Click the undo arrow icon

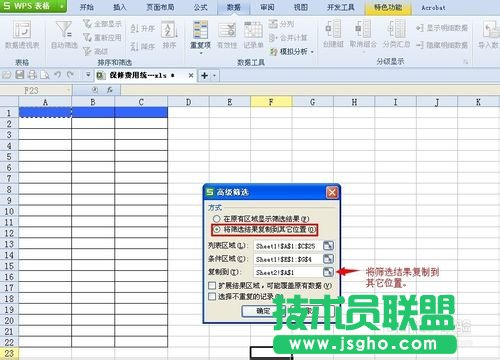click(57, 75)
